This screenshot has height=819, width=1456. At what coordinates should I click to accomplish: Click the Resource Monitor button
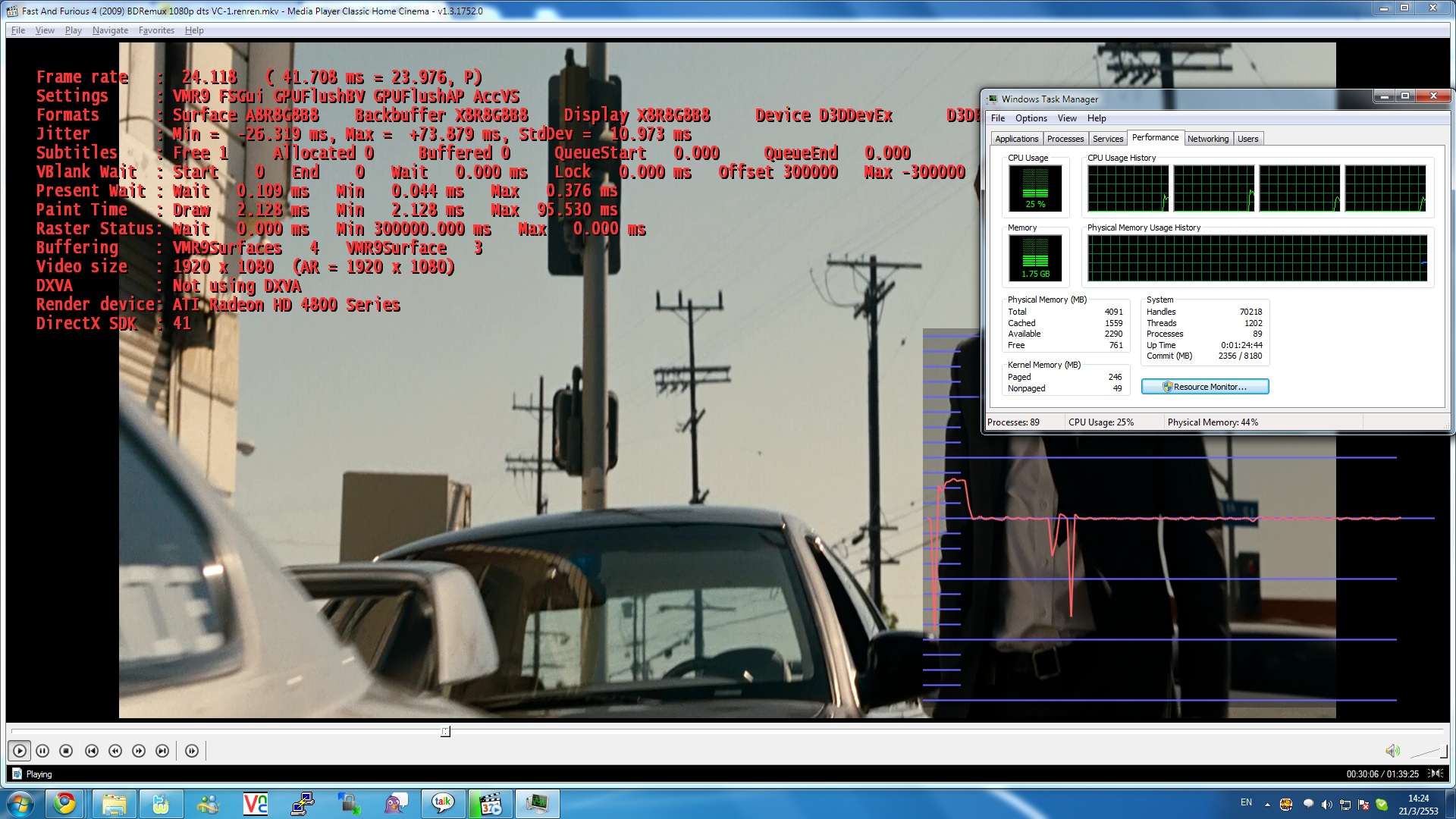click(x=1205, y=387)
